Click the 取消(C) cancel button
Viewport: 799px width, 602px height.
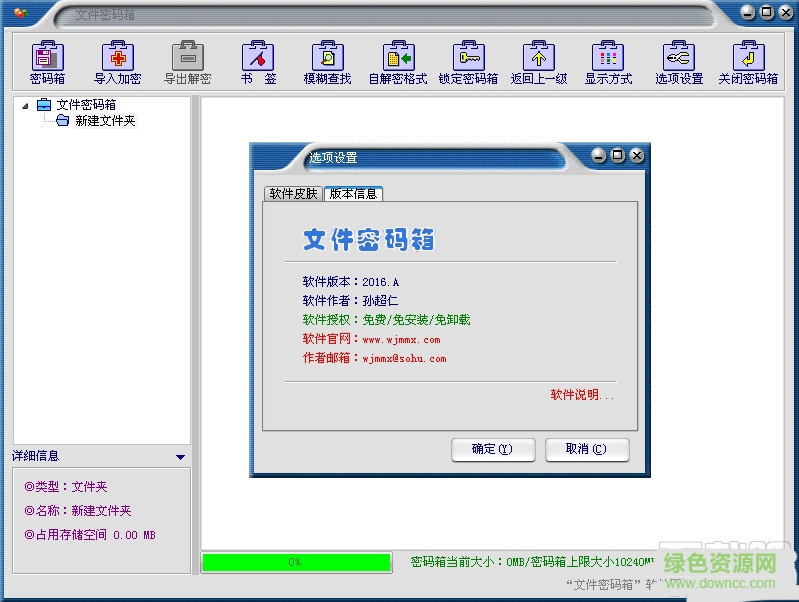[x=587, y=450]
